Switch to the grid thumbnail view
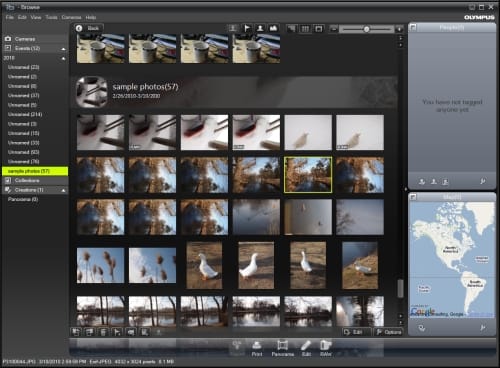500x368 pixels. [x=305, y=29]
